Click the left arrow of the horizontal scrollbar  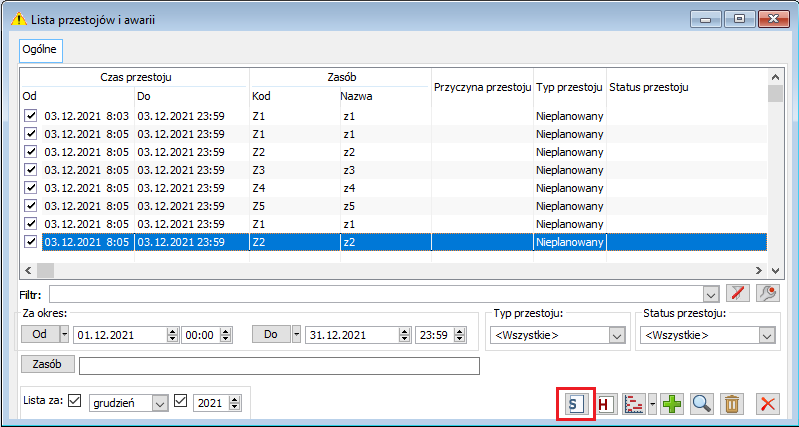(x=29, y=270)
